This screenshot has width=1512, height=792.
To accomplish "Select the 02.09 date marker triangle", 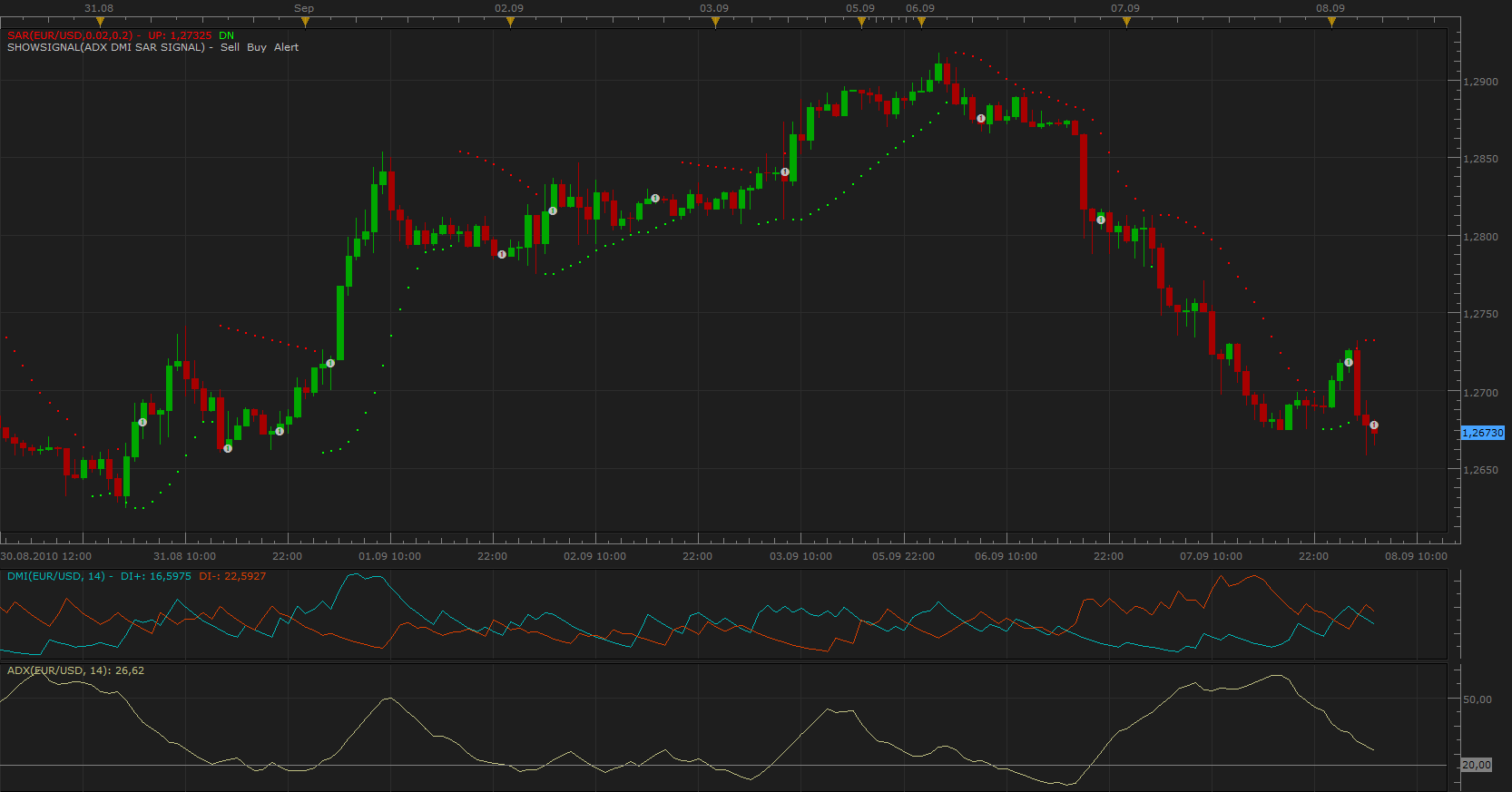I will click(x=510, y=23).
